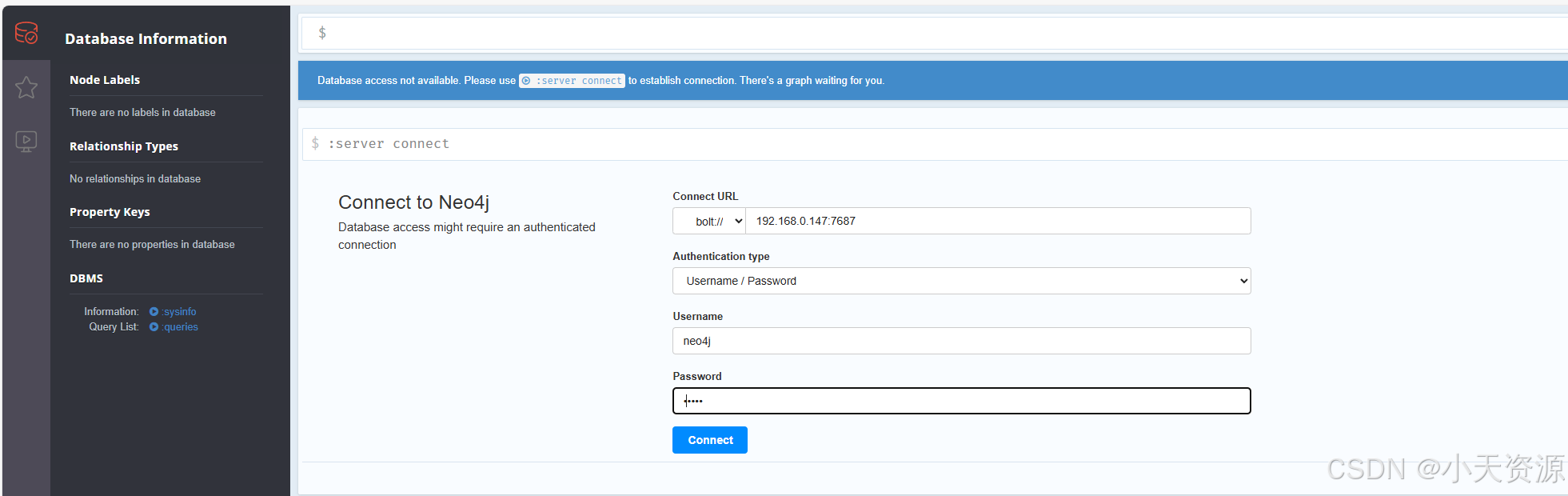Focus the Username field containing neo4j
This screenshot has width=1568, height=496.
(x=962, y=341)
